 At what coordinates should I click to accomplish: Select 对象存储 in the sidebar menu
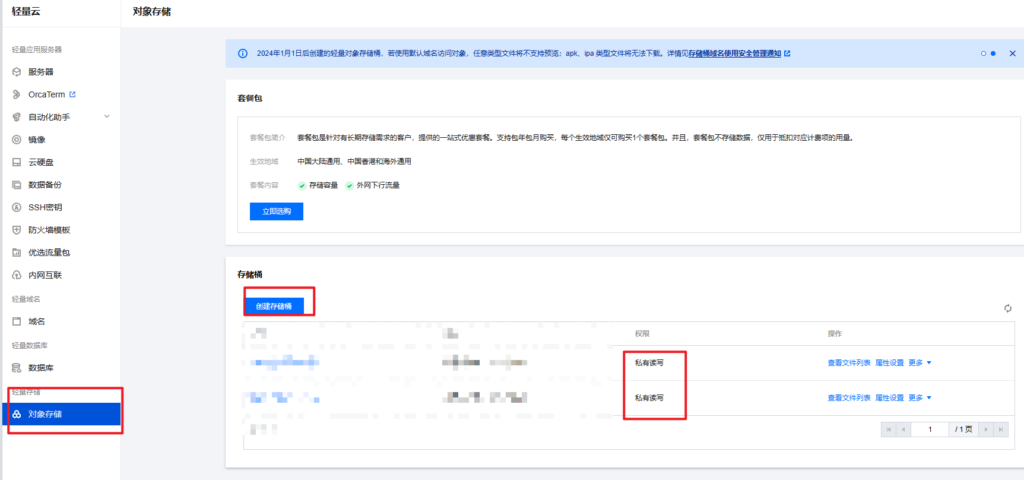[44, 414]
